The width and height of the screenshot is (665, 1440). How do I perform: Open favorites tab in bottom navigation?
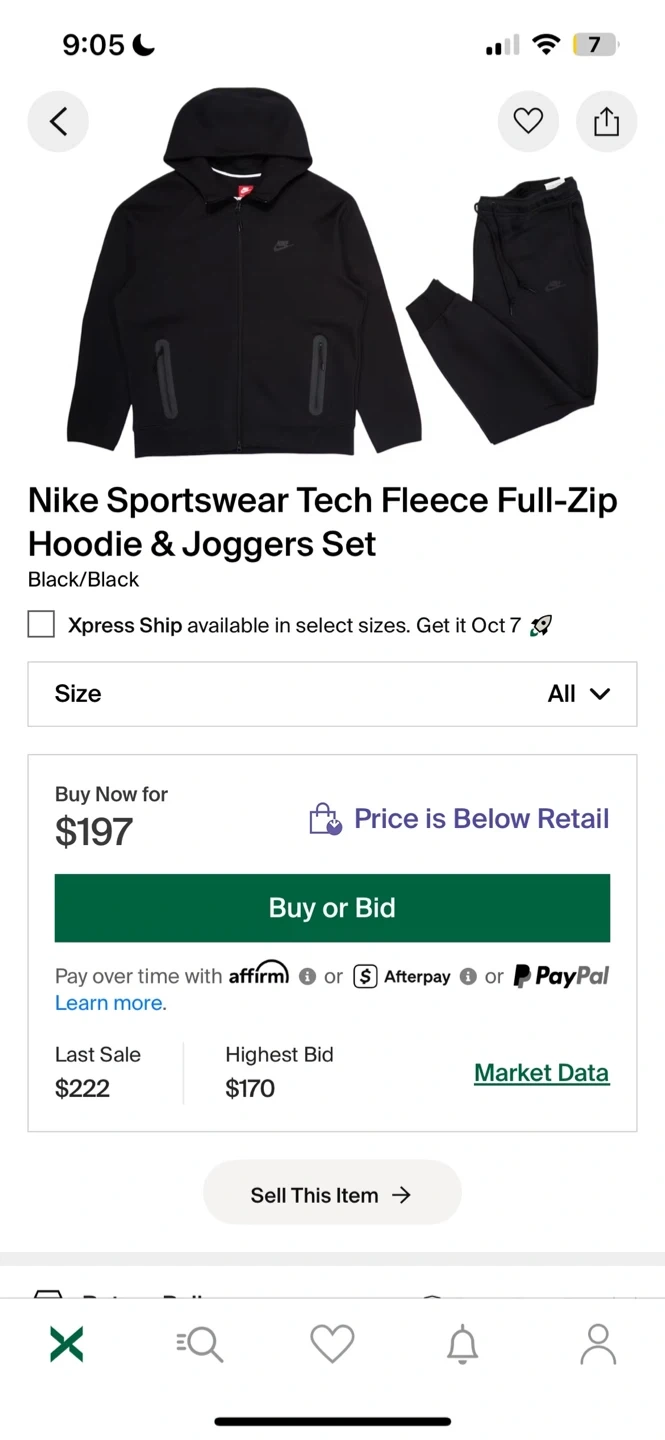tap(332, 1344)
